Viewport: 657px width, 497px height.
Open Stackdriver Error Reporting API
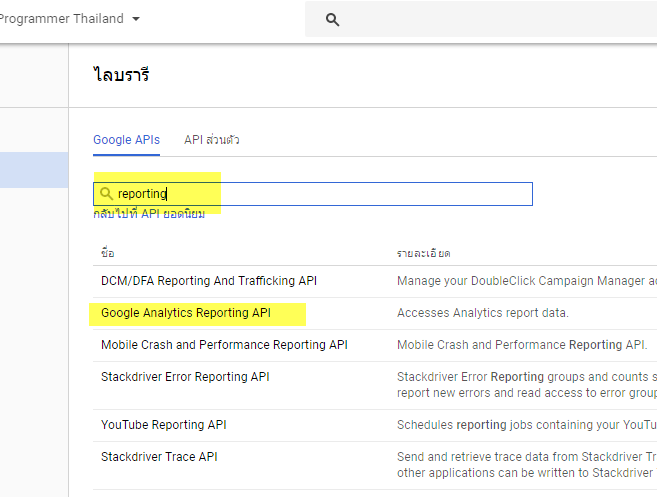185,377
